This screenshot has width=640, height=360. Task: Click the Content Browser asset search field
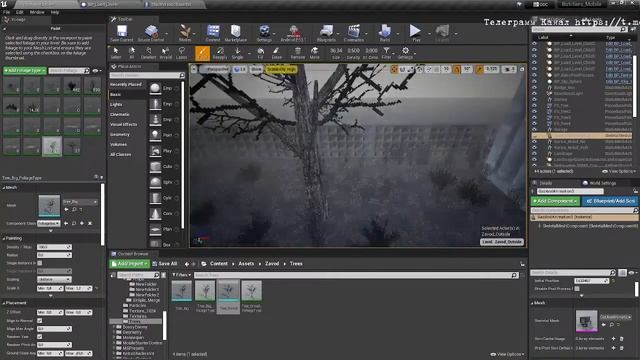(356, 275)
